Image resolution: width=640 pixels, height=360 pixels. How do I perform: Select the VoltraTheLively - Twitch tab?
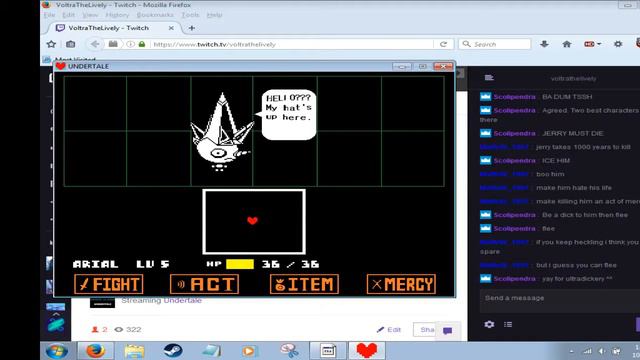108,28
